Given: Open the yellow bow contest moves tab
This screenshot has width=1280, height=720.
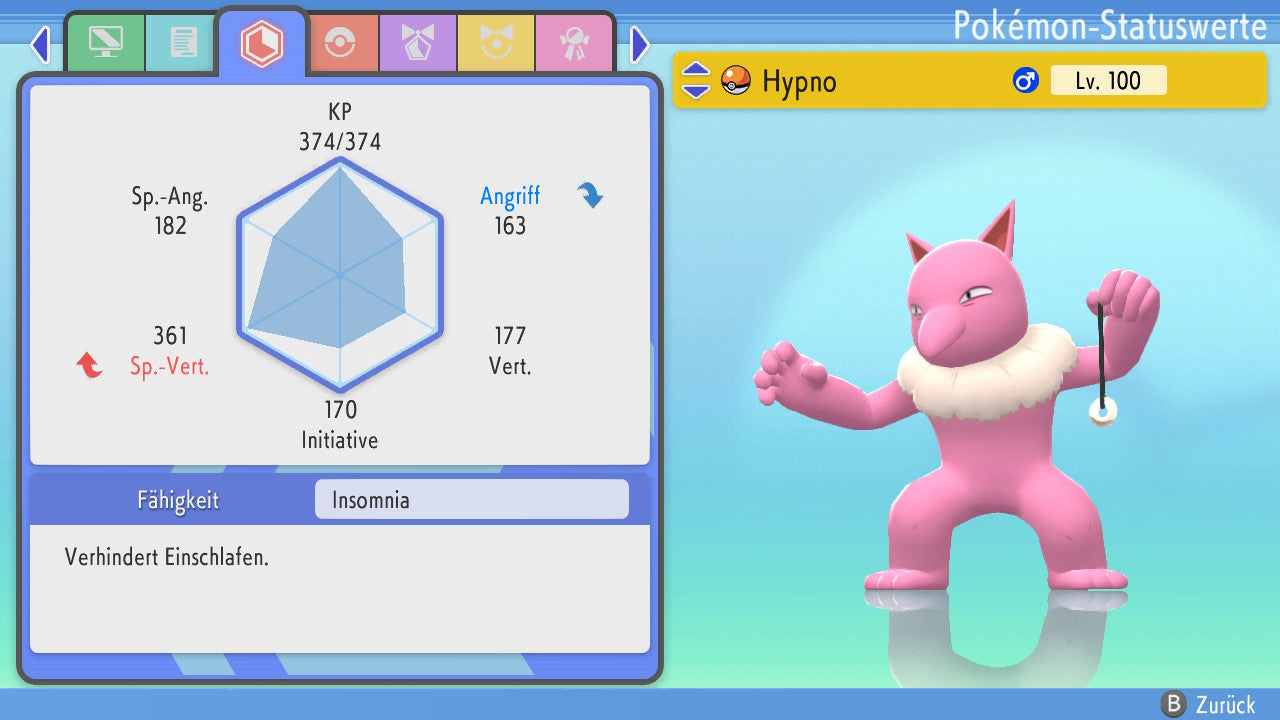Looking at the screenshot, I should click(496, 42).
